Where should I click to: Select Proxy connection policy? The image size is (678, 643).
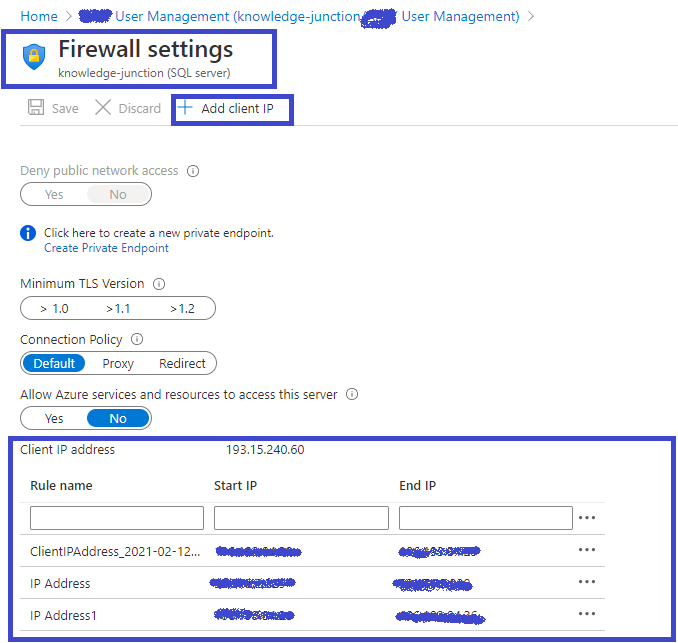(x=118, y=363)
